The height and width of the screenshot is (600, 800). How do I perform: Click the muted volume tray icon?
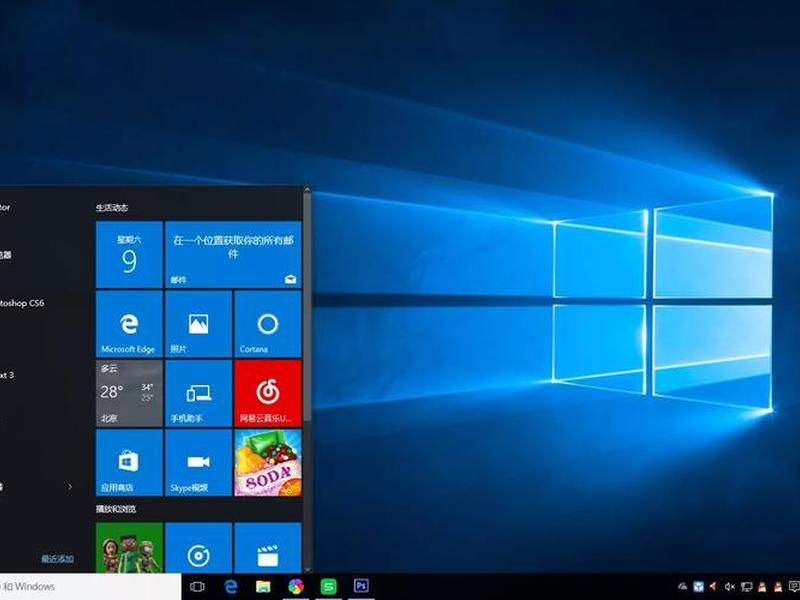coord(730,587)
